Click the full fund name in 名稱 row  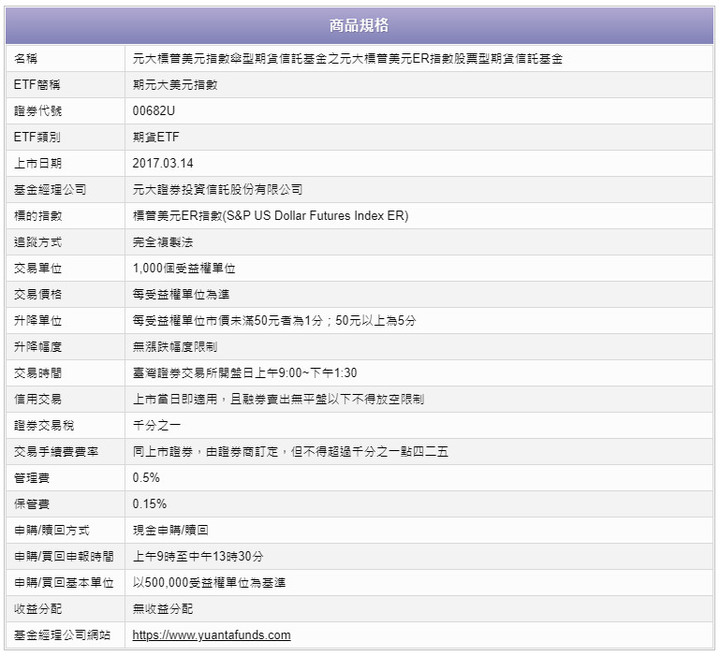point(348,58)
